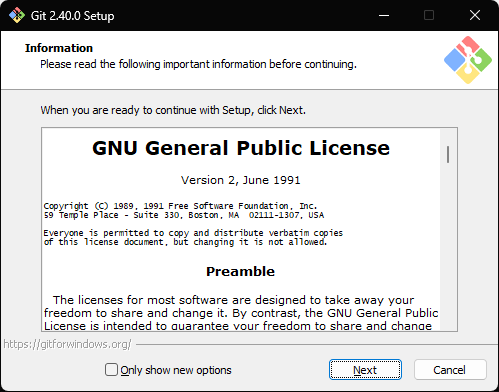
Task: Minimize the Git Setup window
Action: tap(384, 15)
